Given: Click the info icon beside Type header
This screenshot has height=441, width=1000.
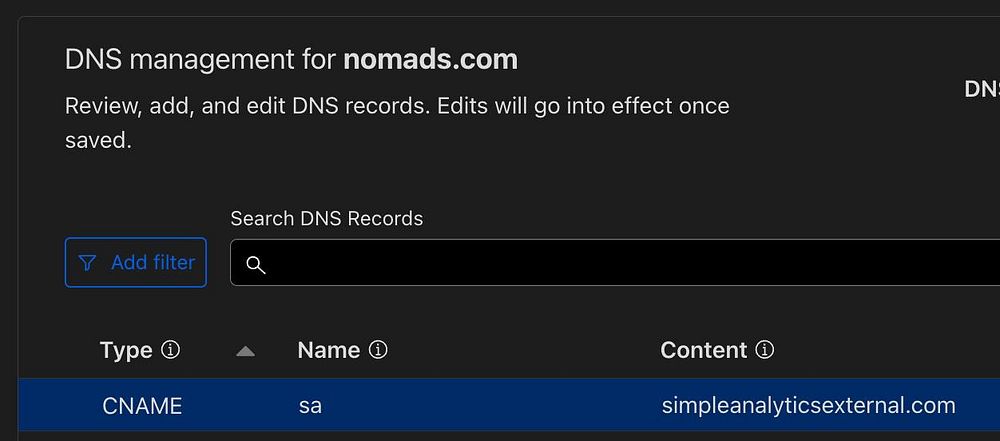Looking at the screenshot, I should 171,350.
